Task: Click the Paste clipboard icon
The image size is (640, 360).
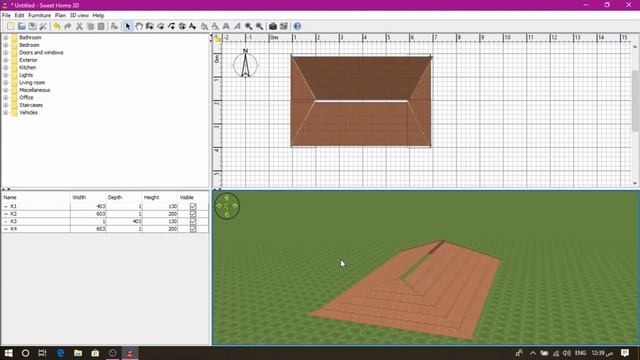Action: tap(101, 26)
